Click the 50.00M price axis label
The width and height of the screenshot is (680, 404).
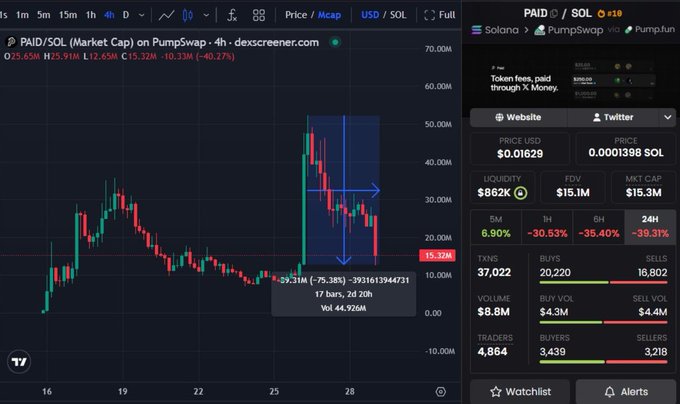click(438, 124)
